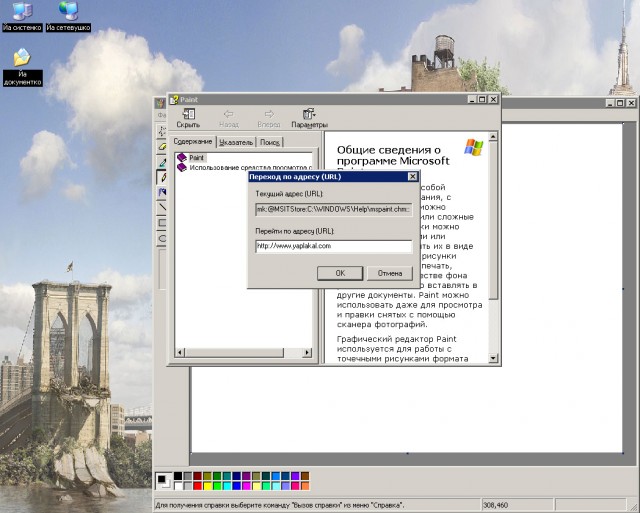
Task: Click the contents pane horizontal scrollbar thumb
Action: (234, 352)
